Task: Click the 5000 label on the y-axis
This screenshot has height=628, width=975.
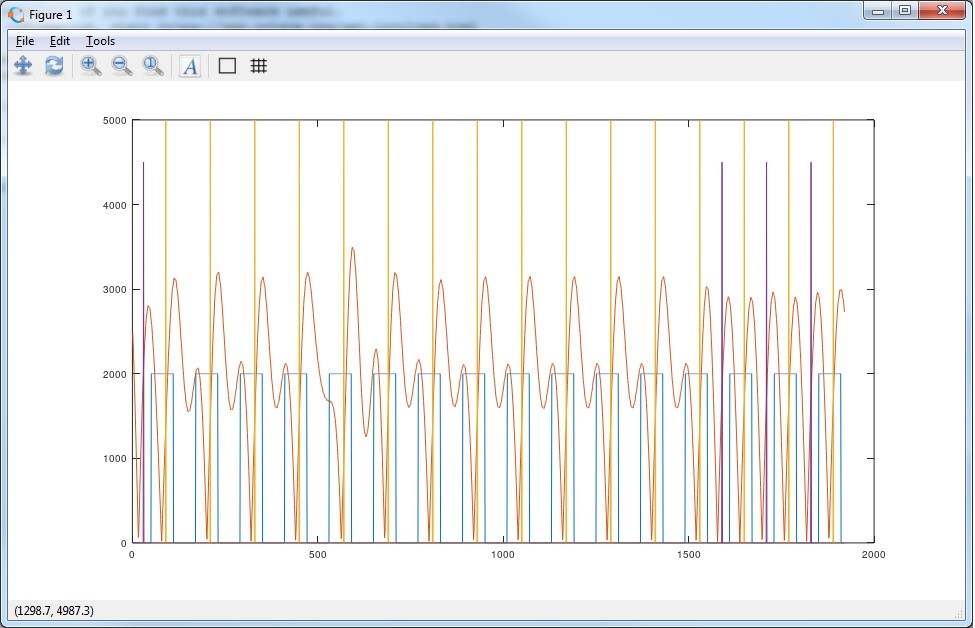Action: click(114, 121)
